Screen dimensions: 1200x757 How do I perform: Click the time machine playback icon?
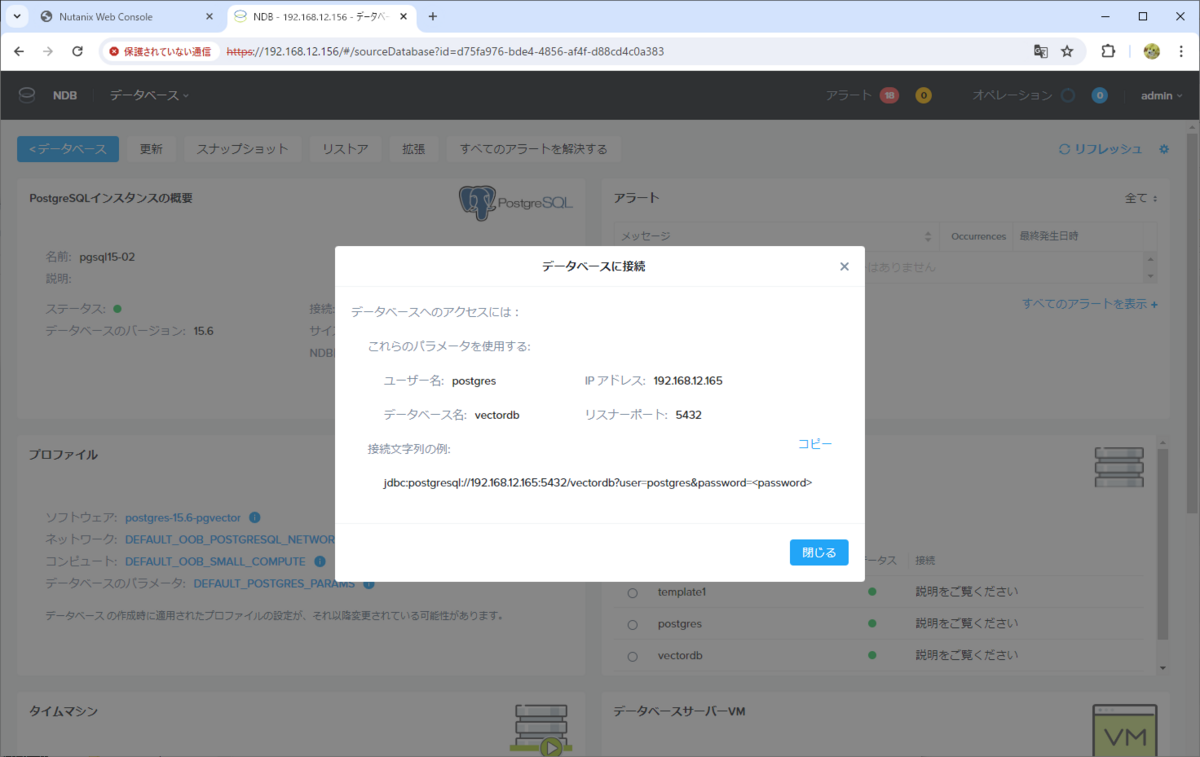pyautogui.click(x=540, y=729)
